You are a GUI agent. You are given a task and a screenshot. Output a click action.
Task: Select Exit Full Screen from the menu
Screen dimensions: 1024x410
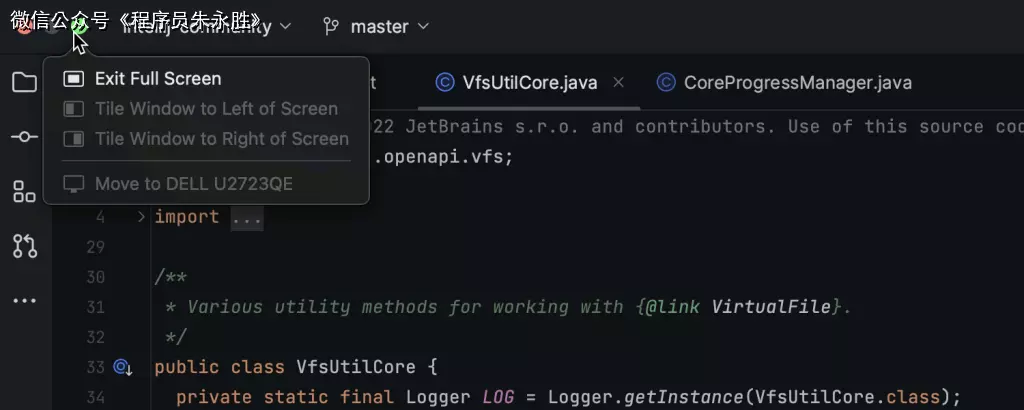click(158, 79)
